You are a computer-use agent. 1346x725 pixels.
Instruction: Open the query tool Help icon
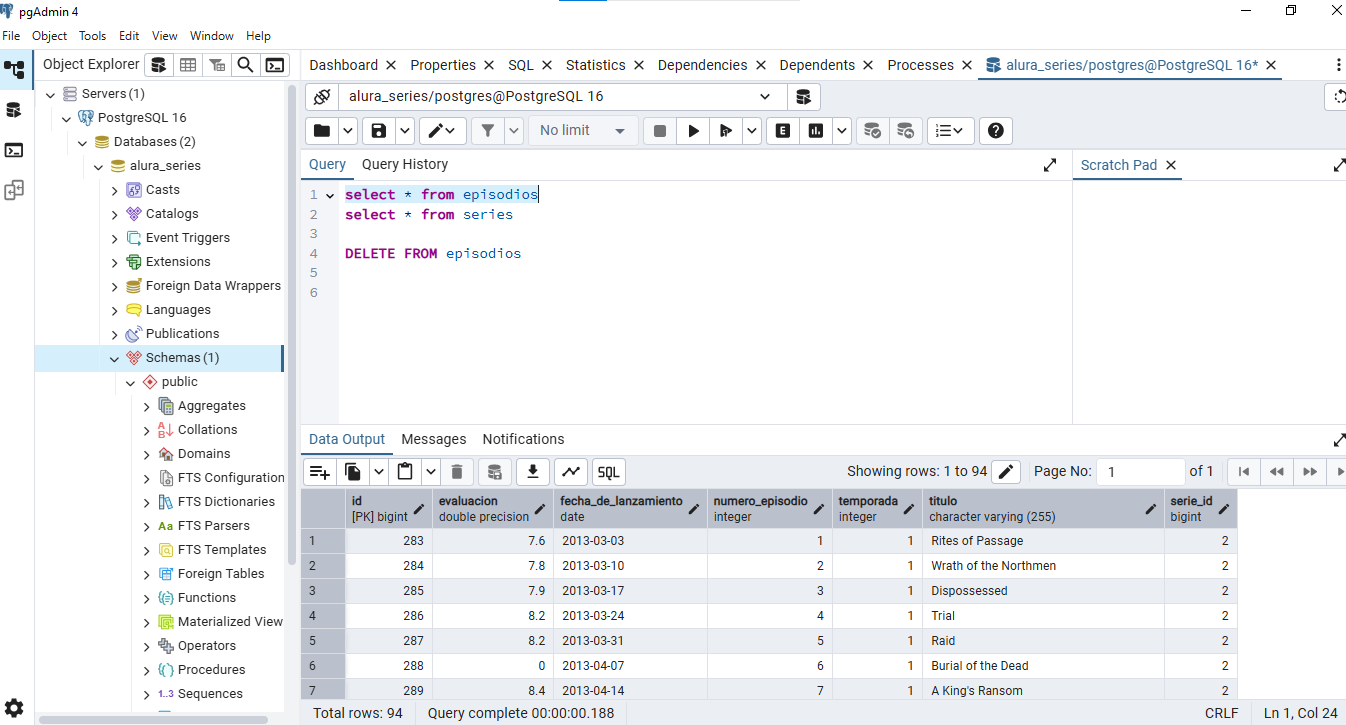pos(996,131)
